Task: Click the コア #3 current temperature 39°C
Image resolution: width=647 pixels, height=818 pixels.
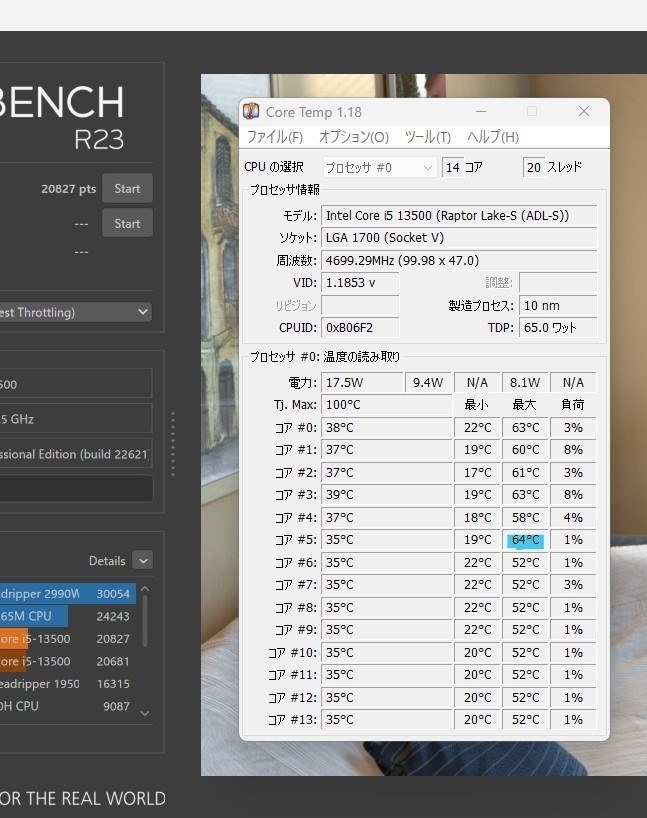Action: (x=386, y=495)
